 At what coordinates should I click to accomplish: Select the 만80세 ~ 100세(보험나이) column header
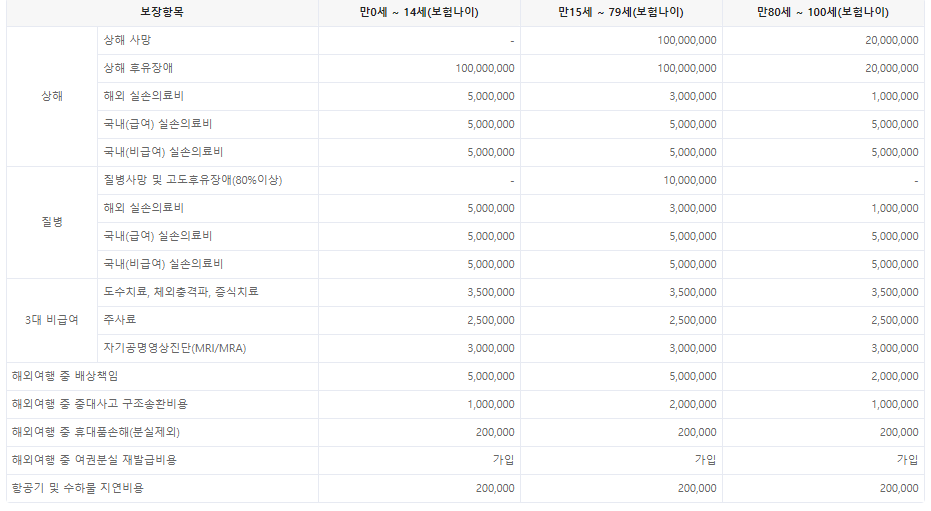pos(823,13)
